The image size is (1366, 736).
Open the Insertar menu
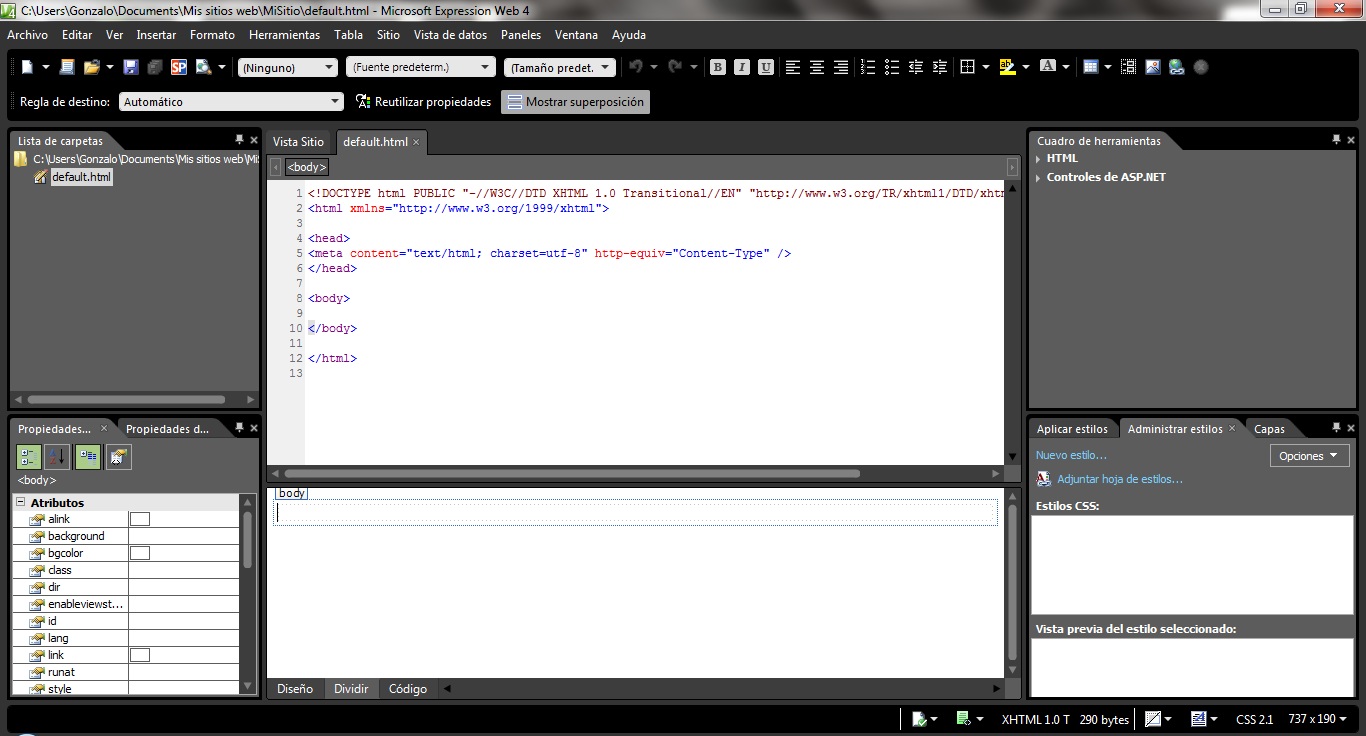pos(156,34)
